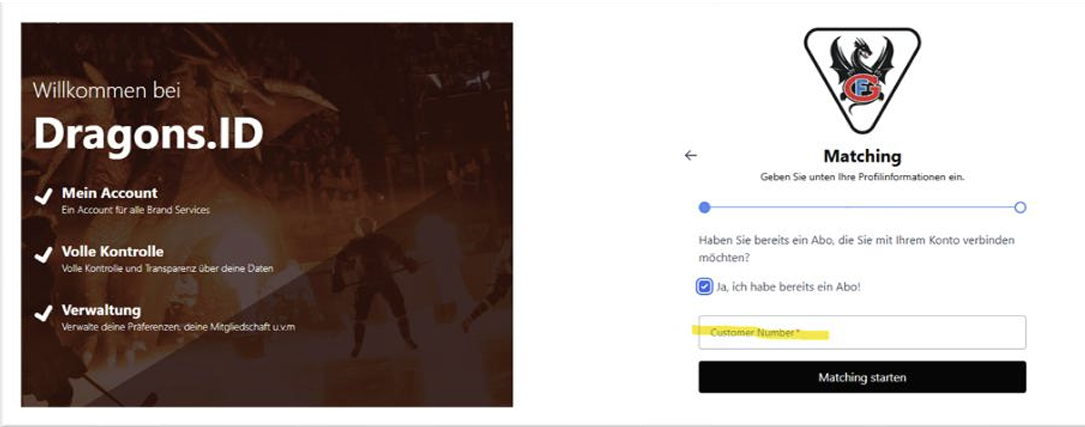
Task: Click the back arrow beside Matching
Action: 691,156
